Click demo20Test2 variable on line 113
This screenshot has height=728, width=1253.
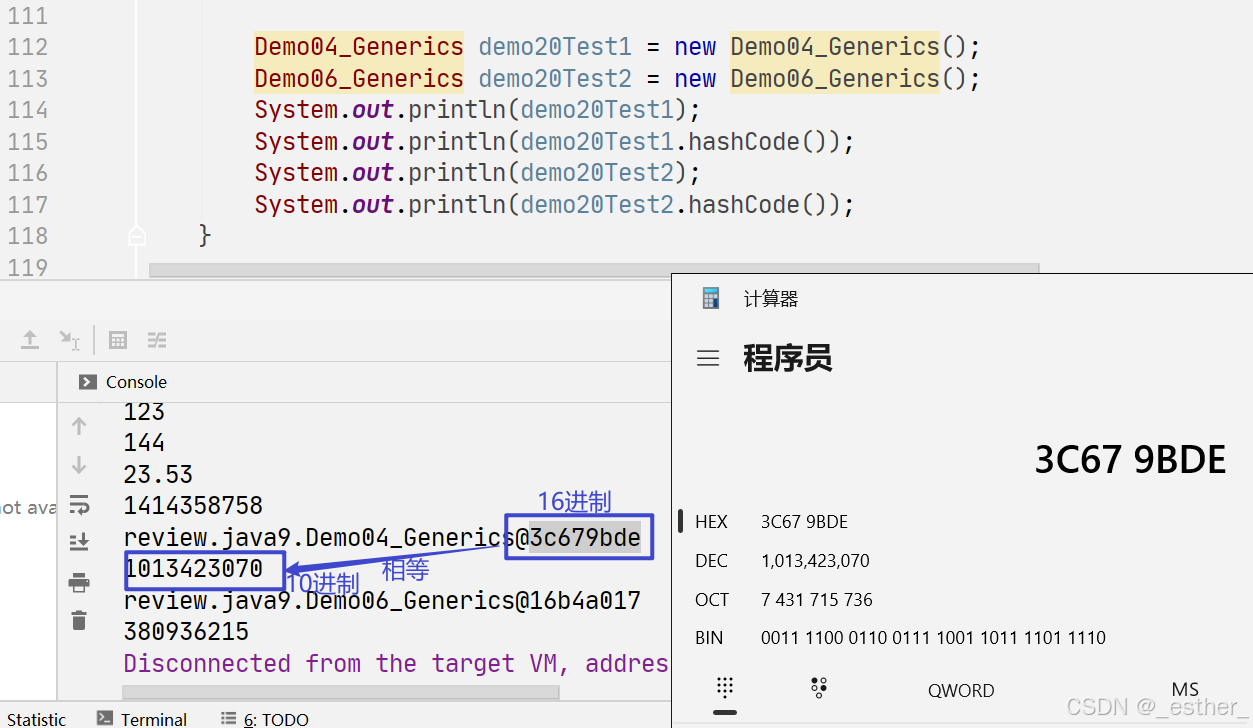pyautogui.click(x=555, y=79)
